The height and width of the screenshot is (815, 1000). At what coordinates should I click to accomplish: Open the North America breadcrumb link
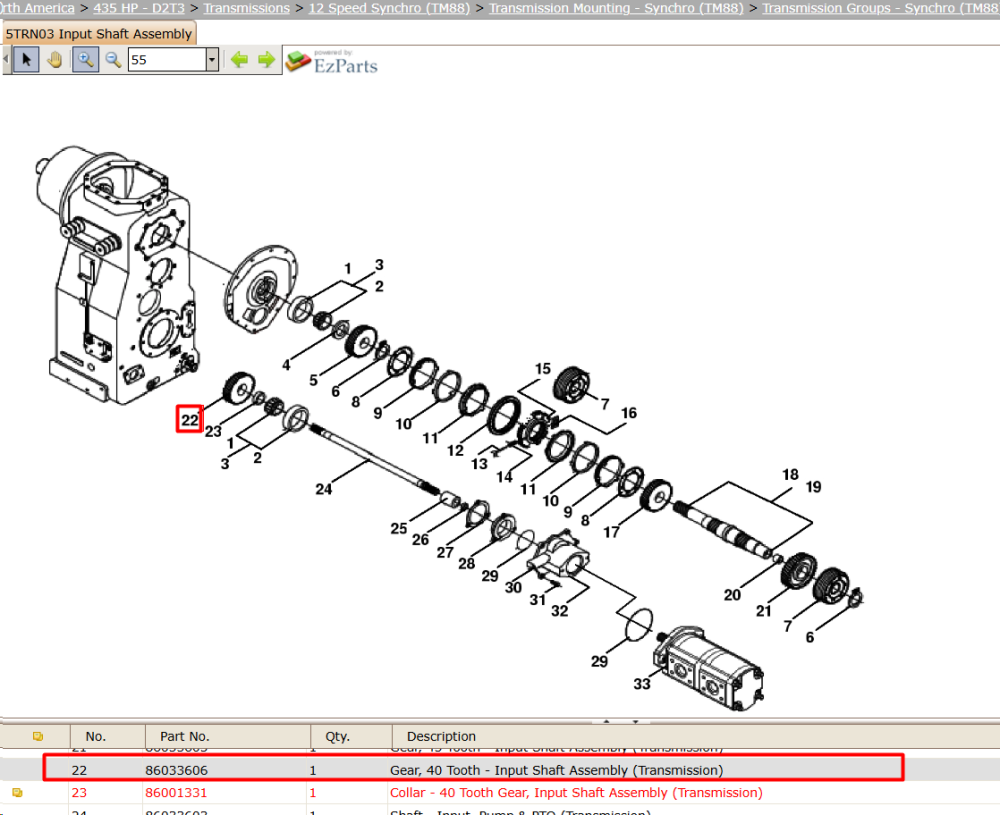click(37, 8)
